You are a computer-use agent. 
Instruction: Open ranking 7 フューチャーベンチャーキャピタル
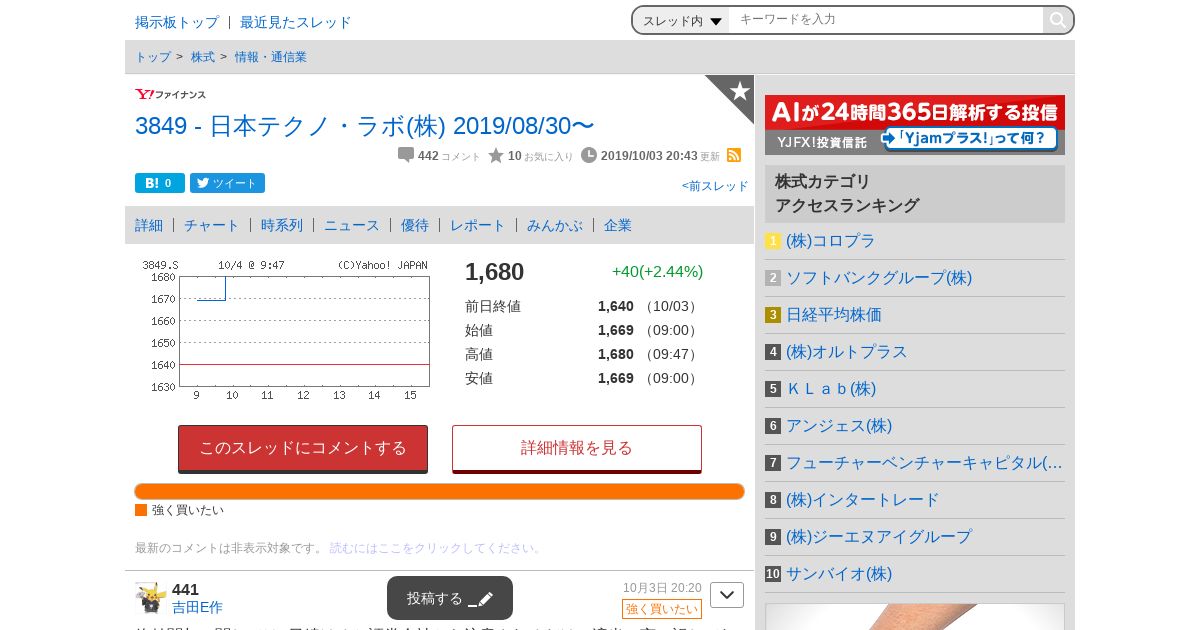924,463
